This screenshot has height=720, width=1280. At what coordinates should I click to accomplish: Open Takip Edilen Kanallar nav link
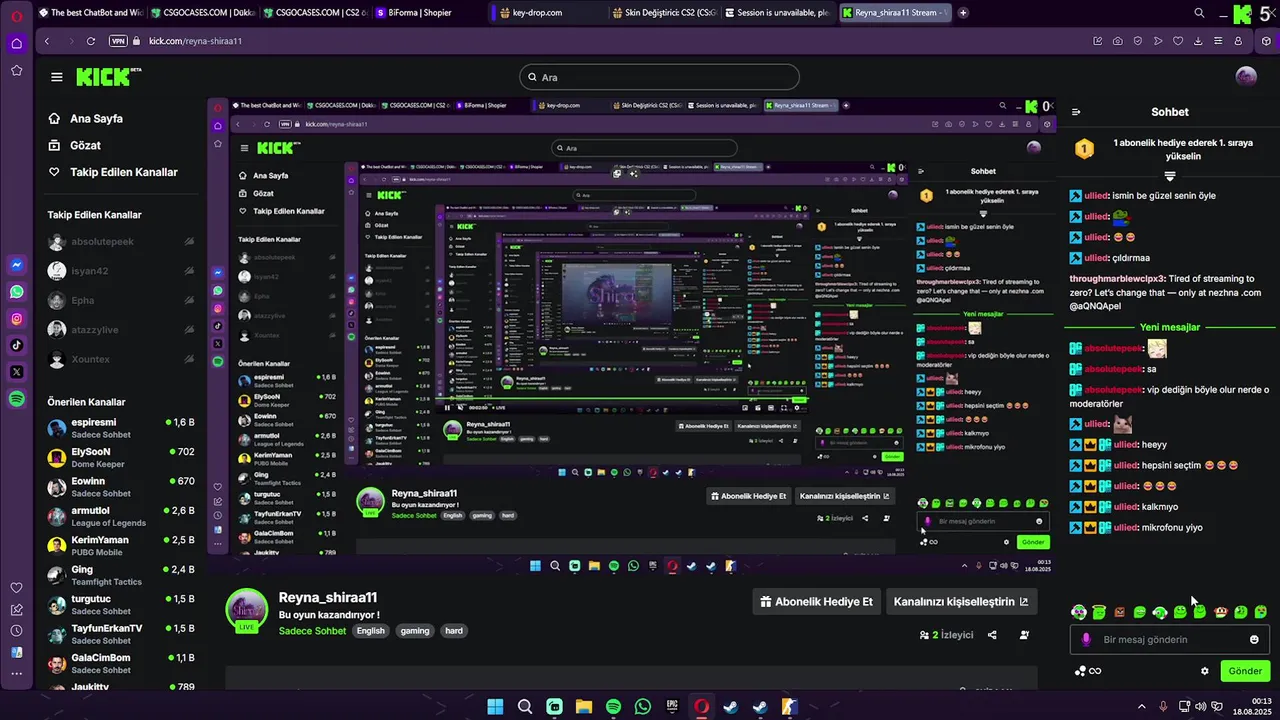pyautogui.click(x=113, y=172)
